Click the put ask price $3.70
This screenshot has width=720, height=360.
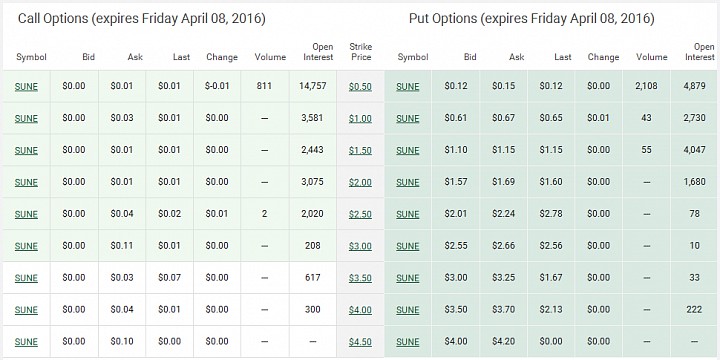click(503, 309)
